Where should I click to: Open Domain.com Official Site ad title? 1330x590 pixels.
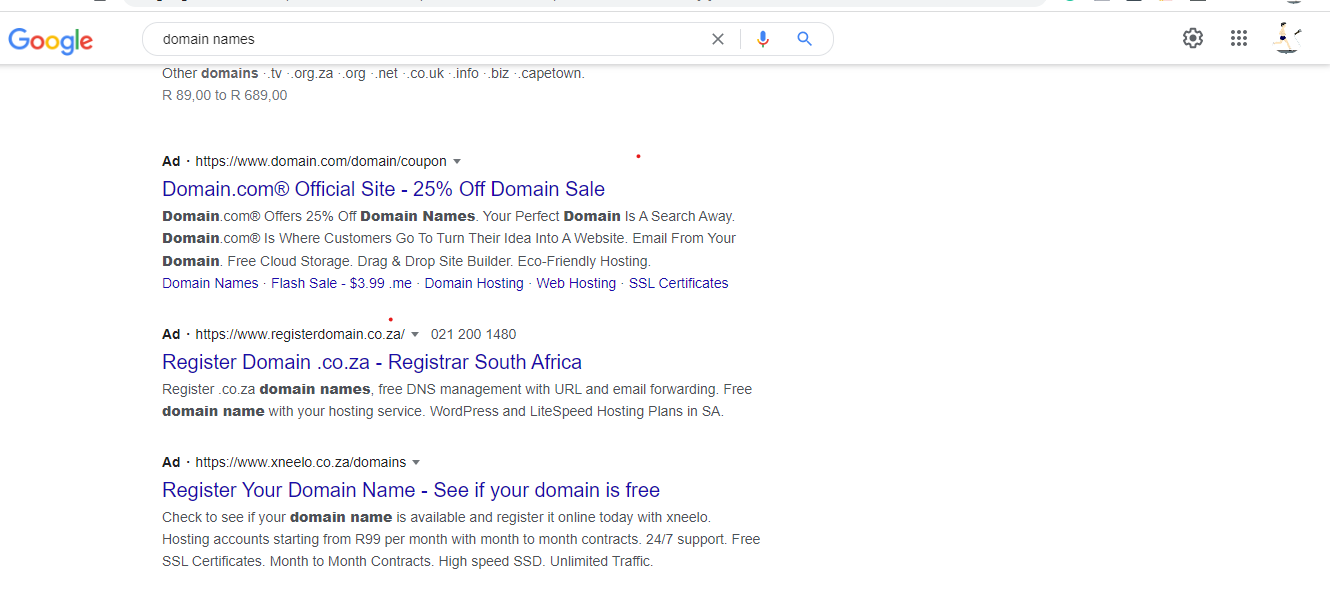click(383, 189)
